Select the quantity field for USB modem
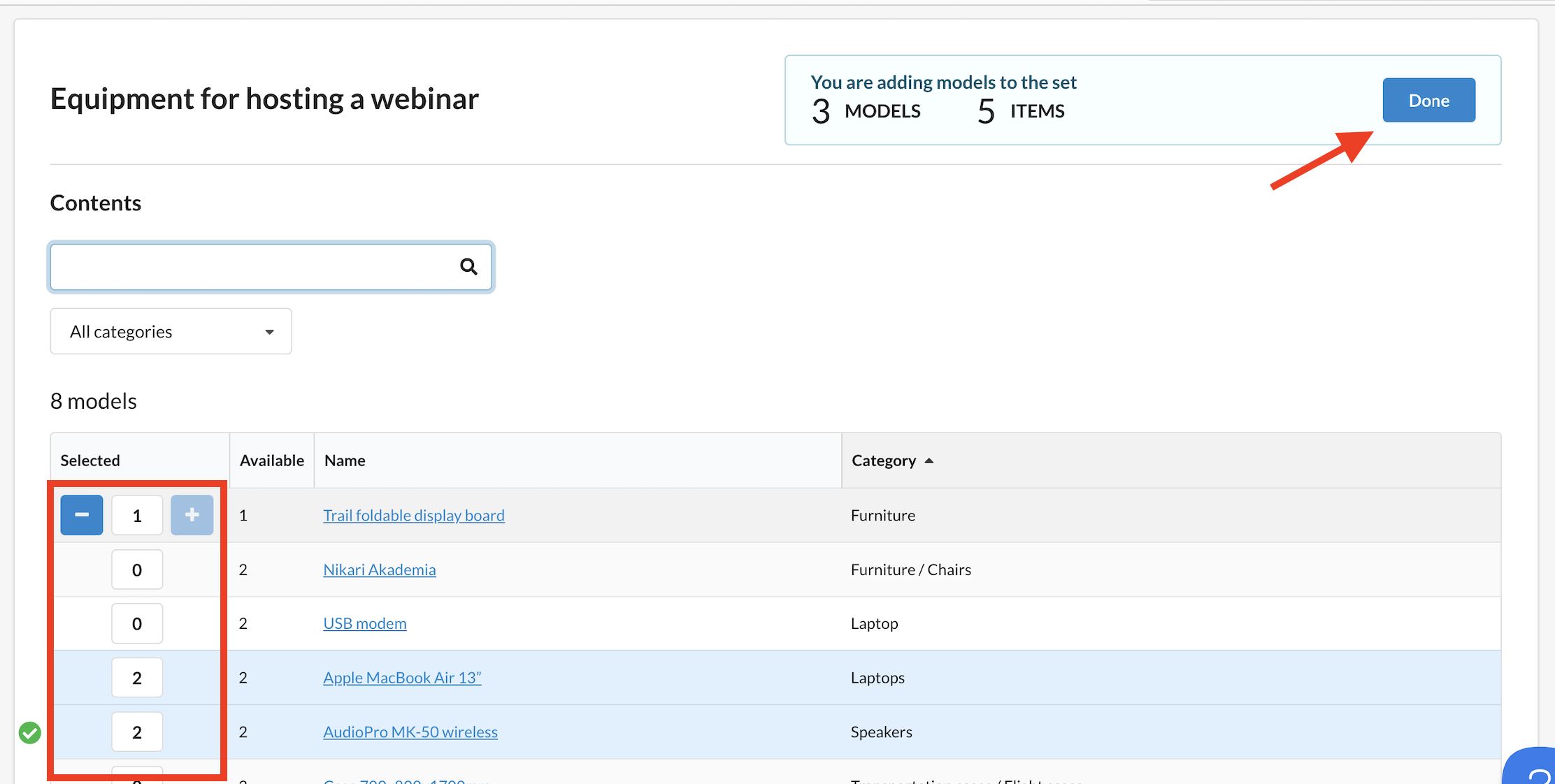The image size is (1555, 784). (137, 623)
